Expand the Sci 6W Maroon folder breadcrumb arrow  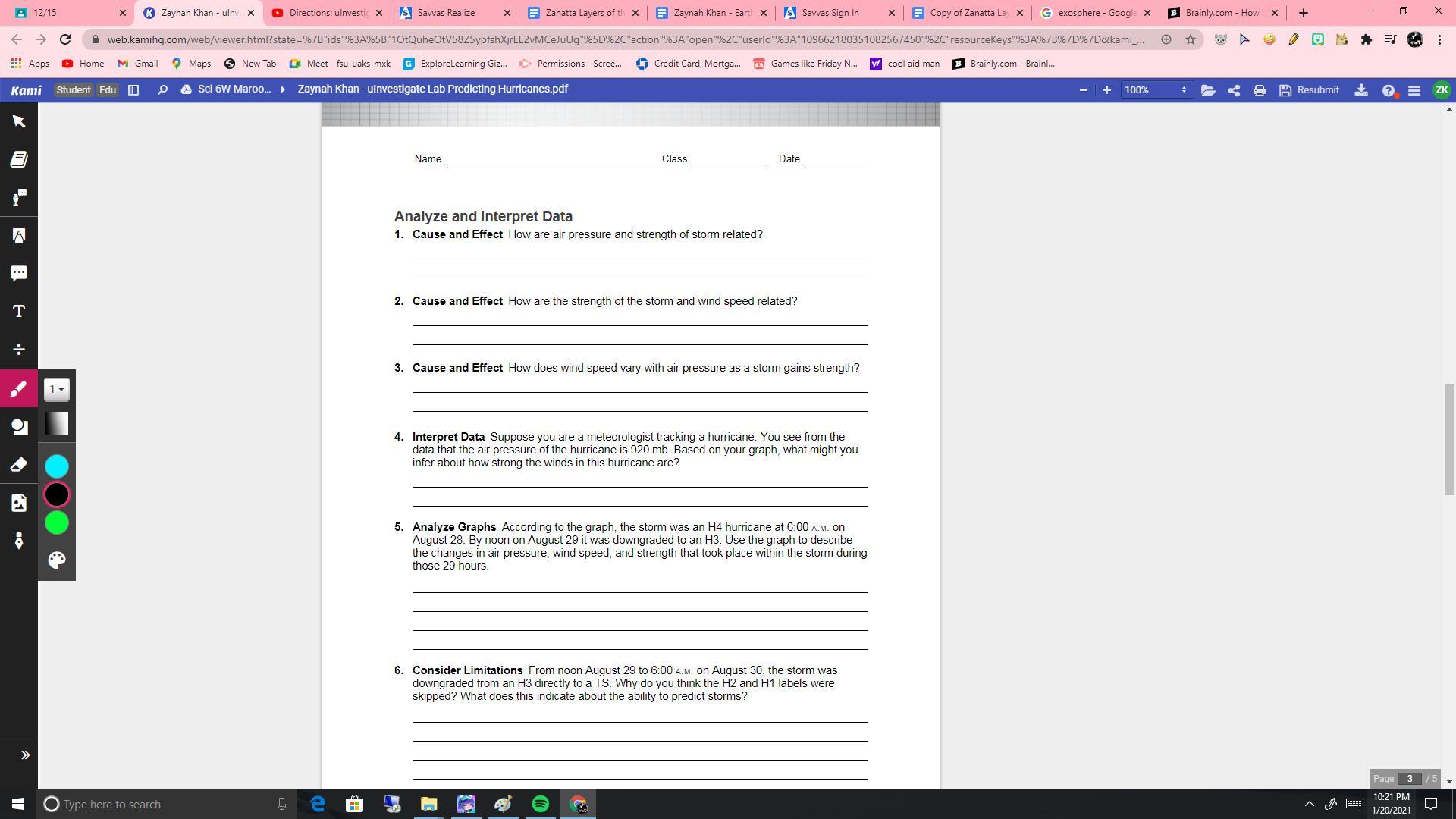point(283,89)
